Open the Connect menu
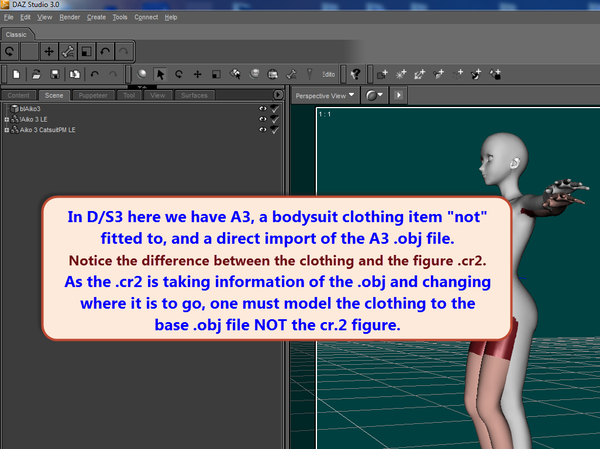Viewport: 600px width, 449px height. point(146,17)
